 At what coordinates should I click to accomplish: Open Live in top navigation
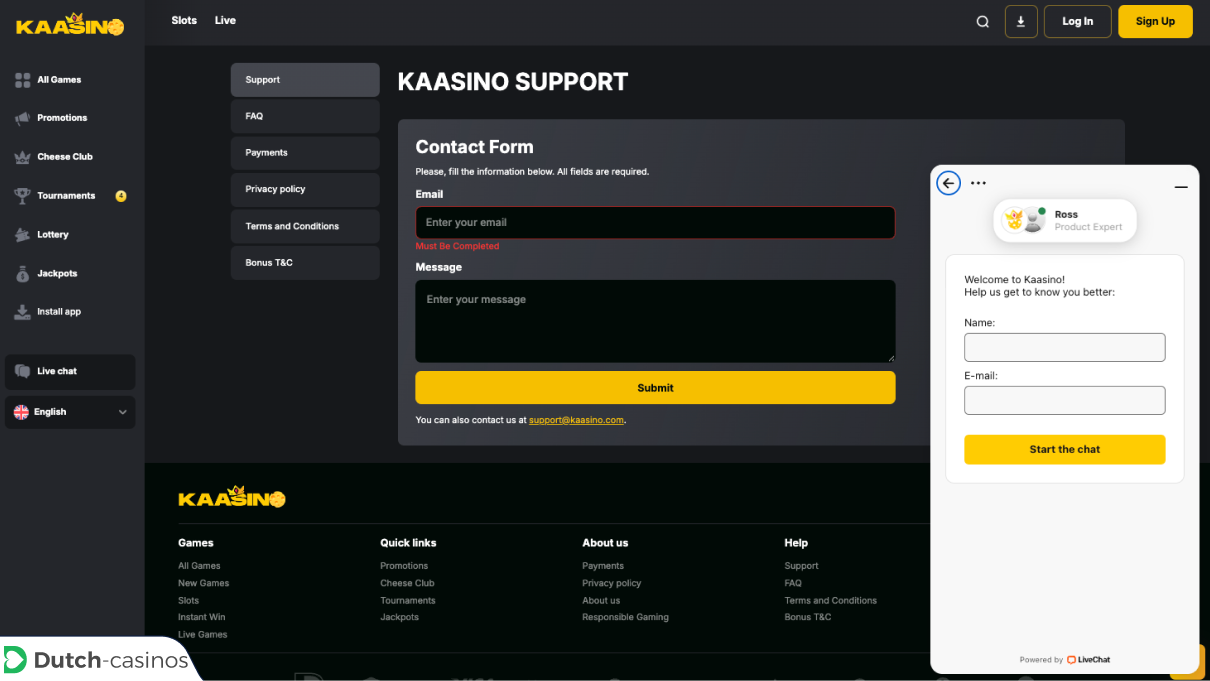coord(225,20)
